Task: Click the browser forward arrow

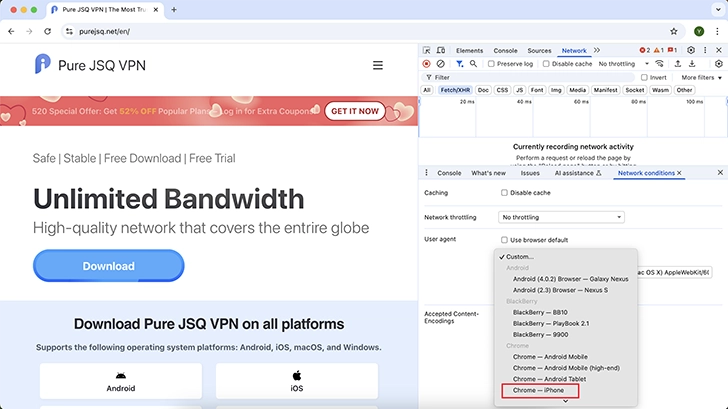Action: tap(29, 32)
